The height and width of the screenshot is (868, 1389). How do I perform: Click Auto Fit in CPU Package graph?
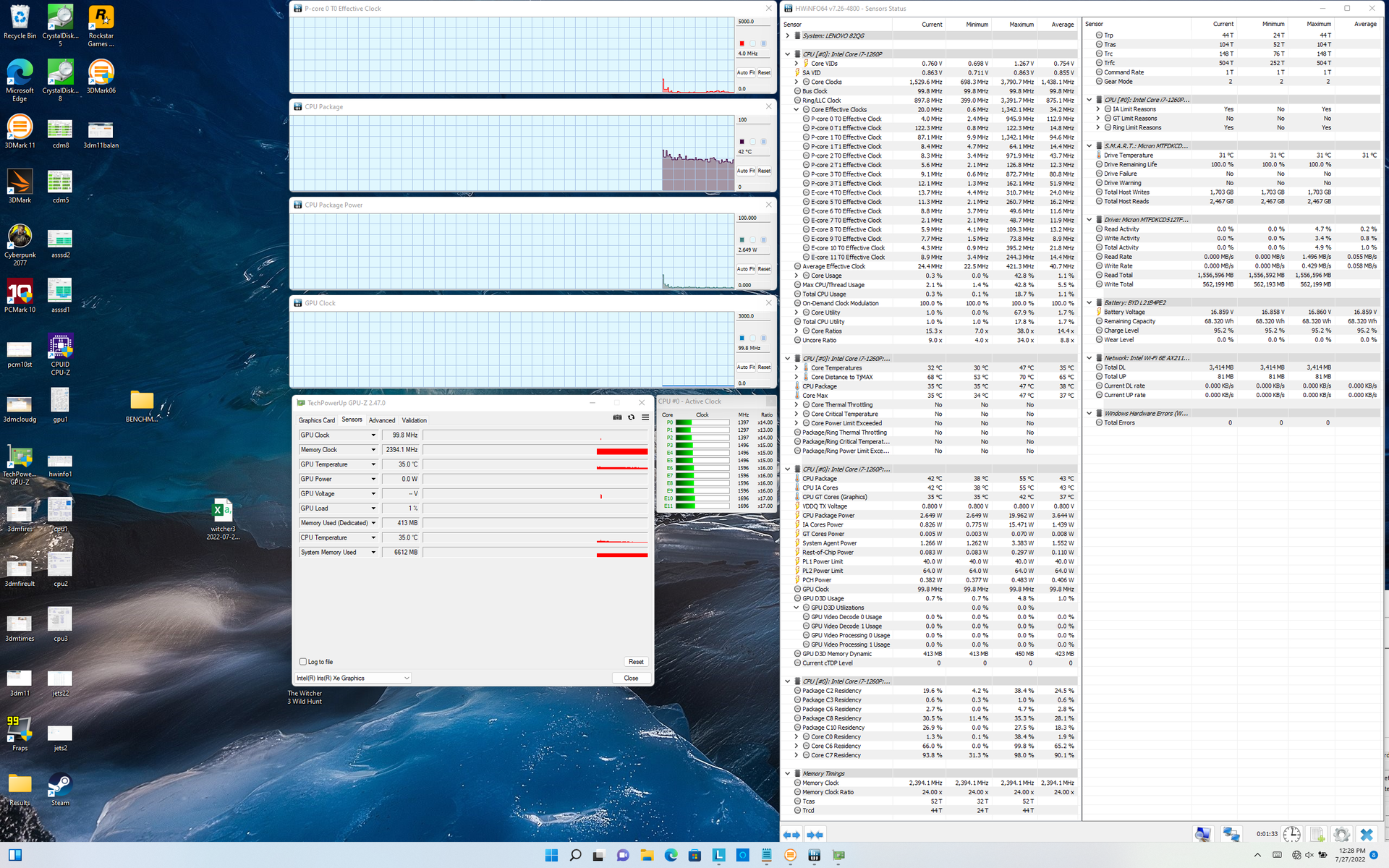(746, 171)
